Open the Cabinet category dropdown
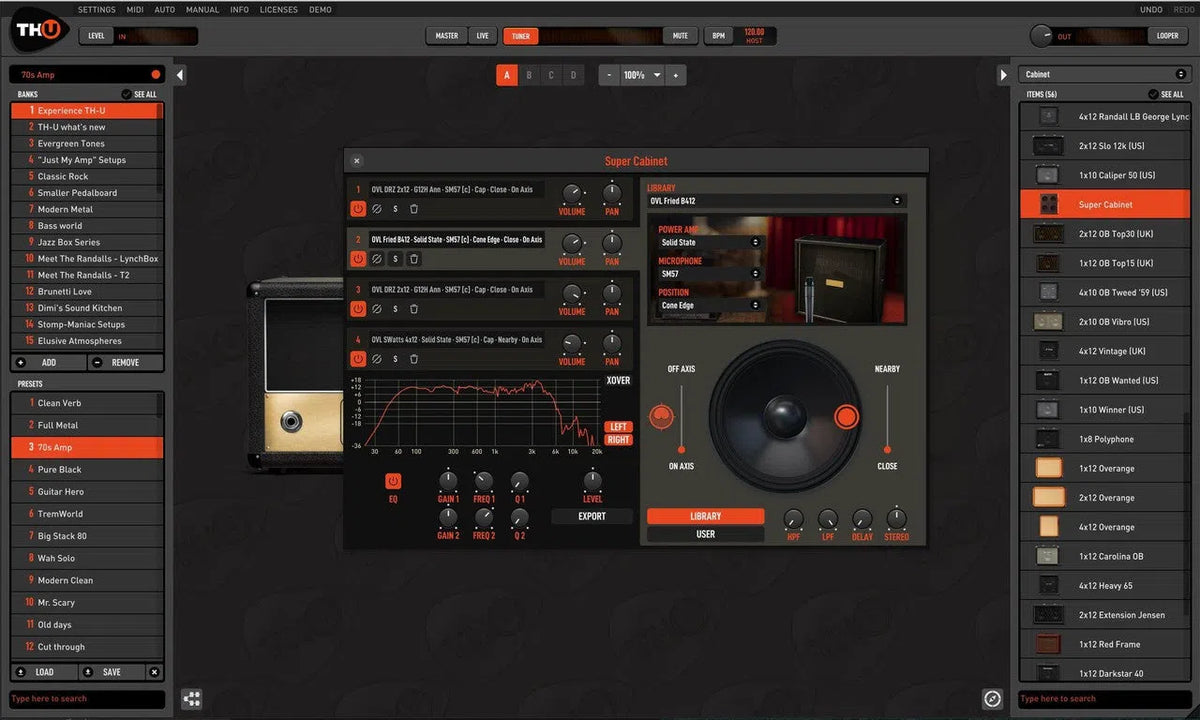1200x720 pixels. (x=1105, y=74)
